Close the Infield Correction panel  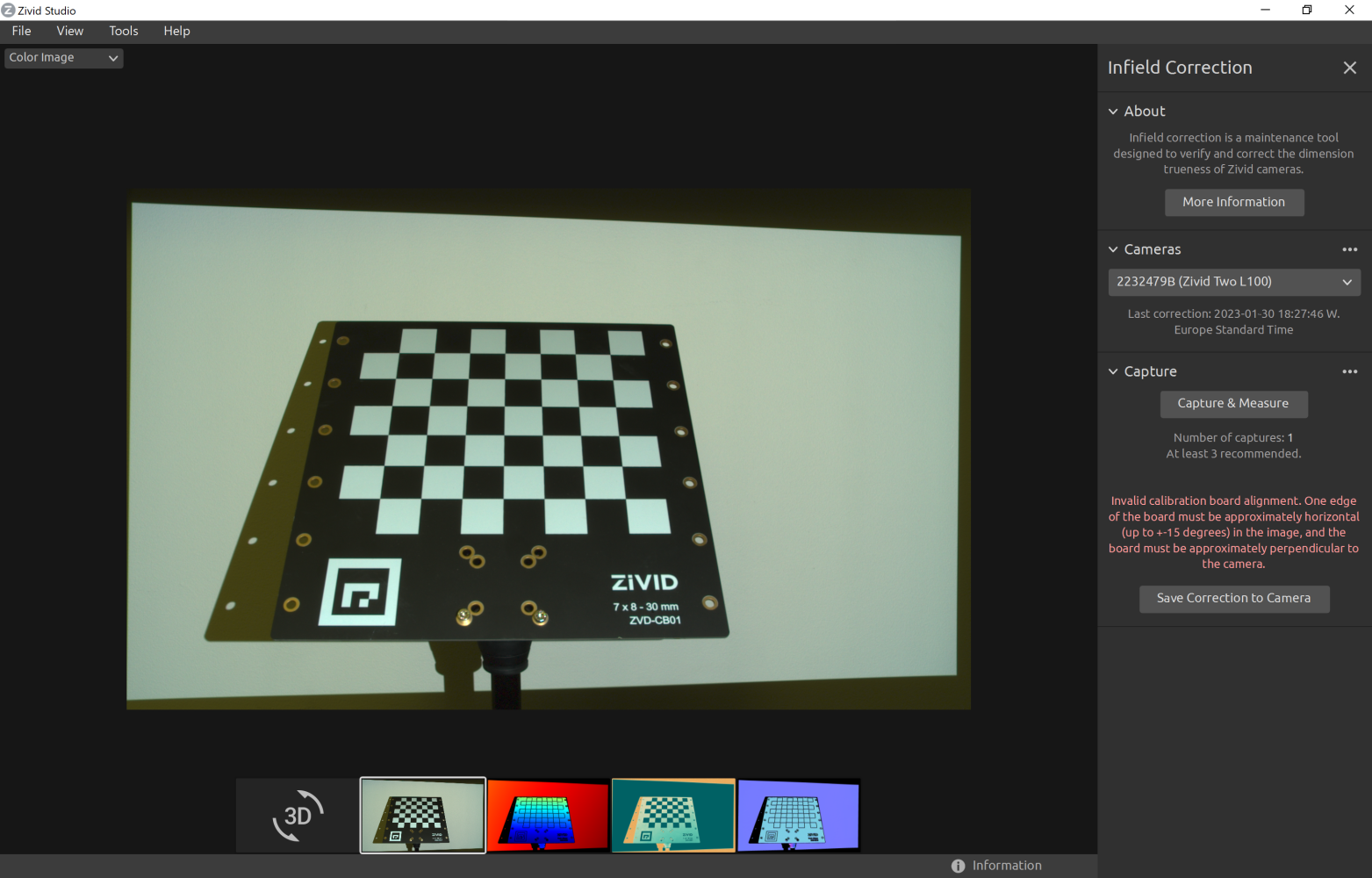pyautogui.click(x=1349, y=68)
